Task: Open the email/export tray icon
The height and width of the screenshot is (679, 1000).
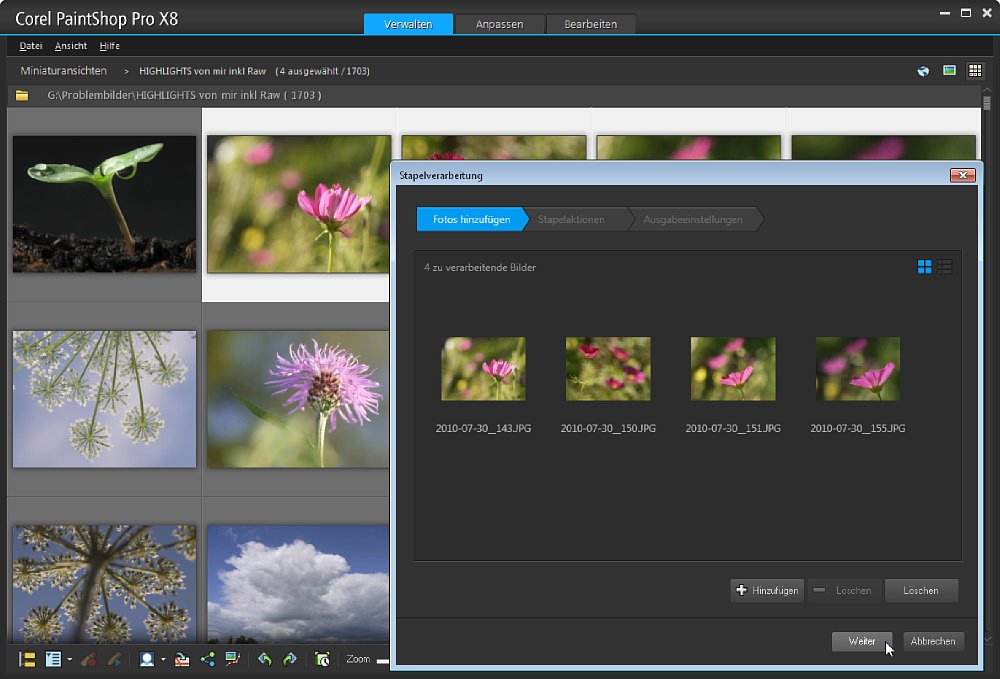Action: 182,659
